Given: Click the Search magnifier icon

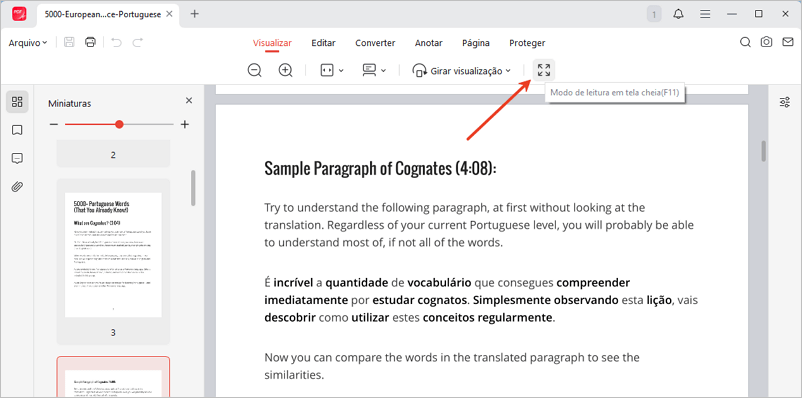Looking at the screenshot, I should tap(745, 42).
